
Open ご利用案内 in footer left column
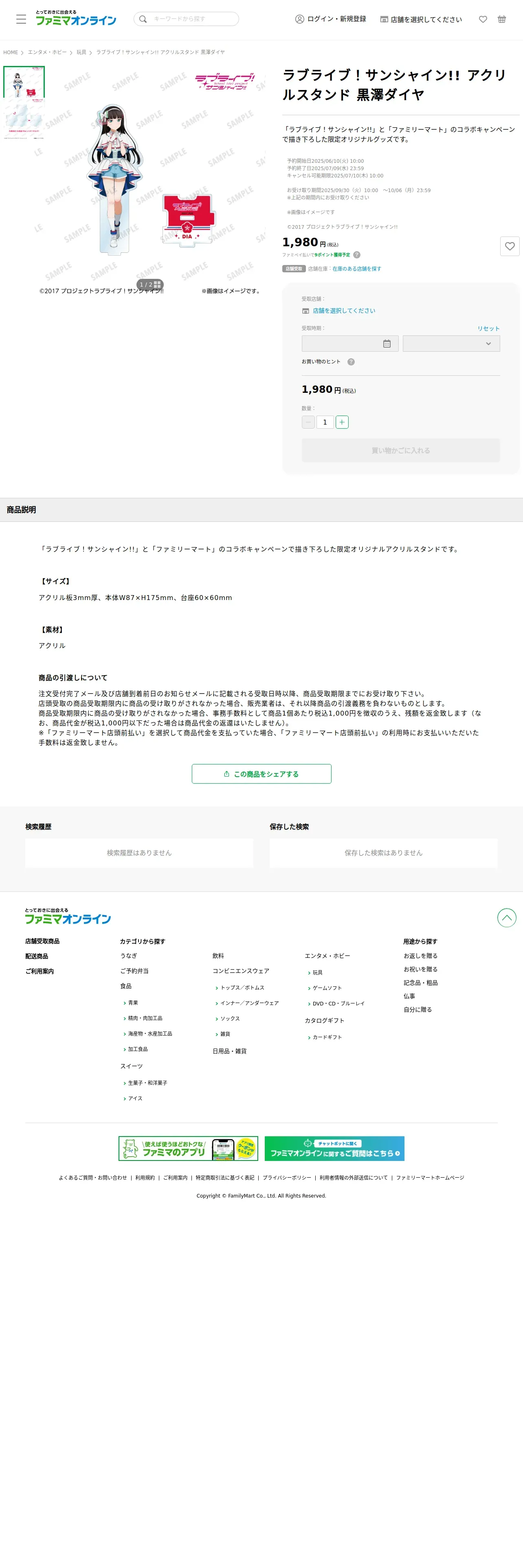[x=40, y=972]
